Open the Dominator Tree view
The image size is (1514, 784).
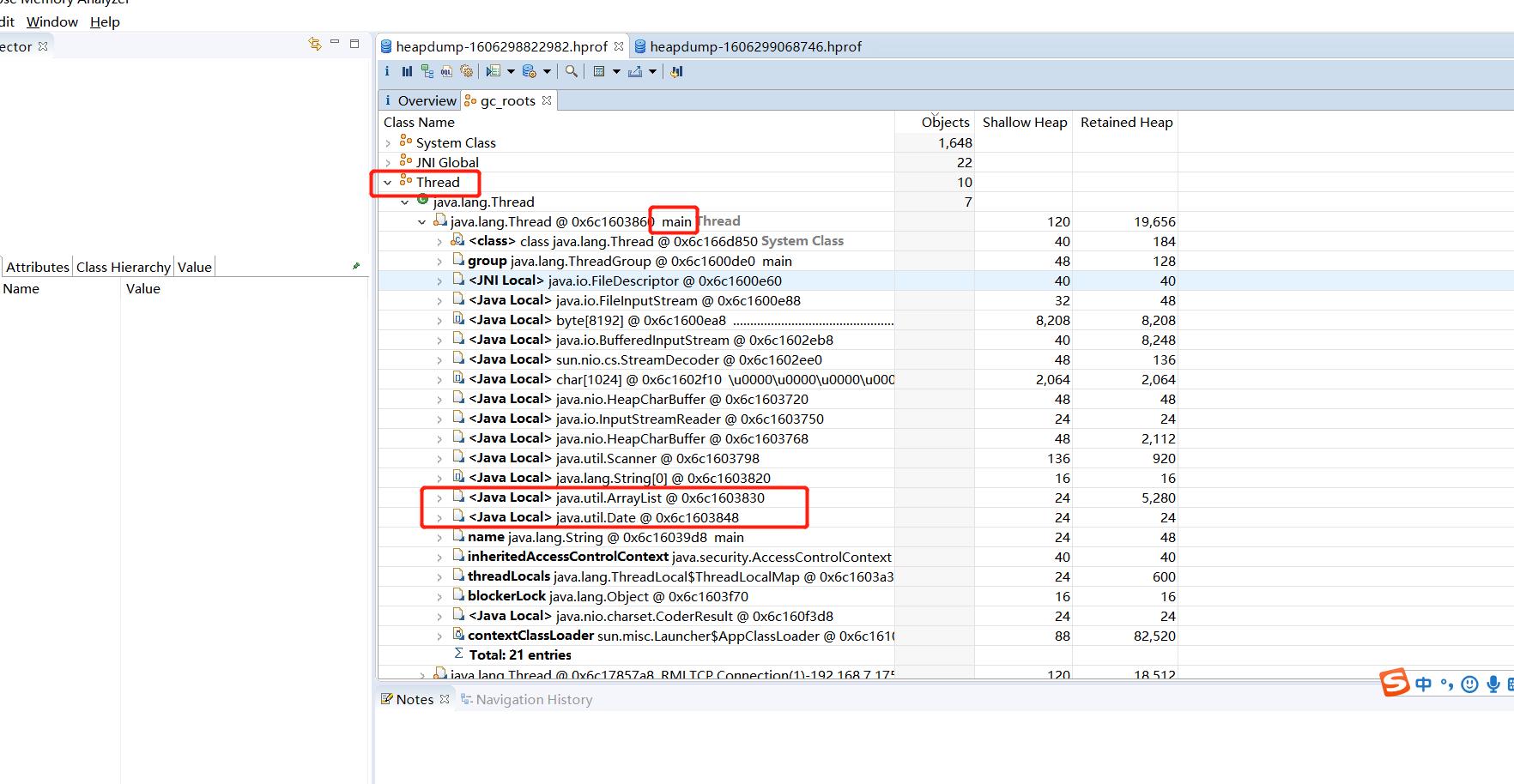pos(427,71)
